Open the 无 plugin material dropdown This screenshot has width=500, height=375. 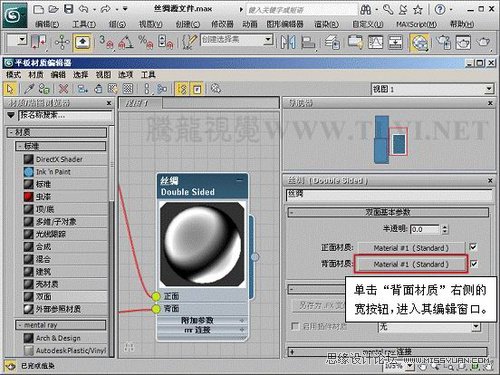477,327
